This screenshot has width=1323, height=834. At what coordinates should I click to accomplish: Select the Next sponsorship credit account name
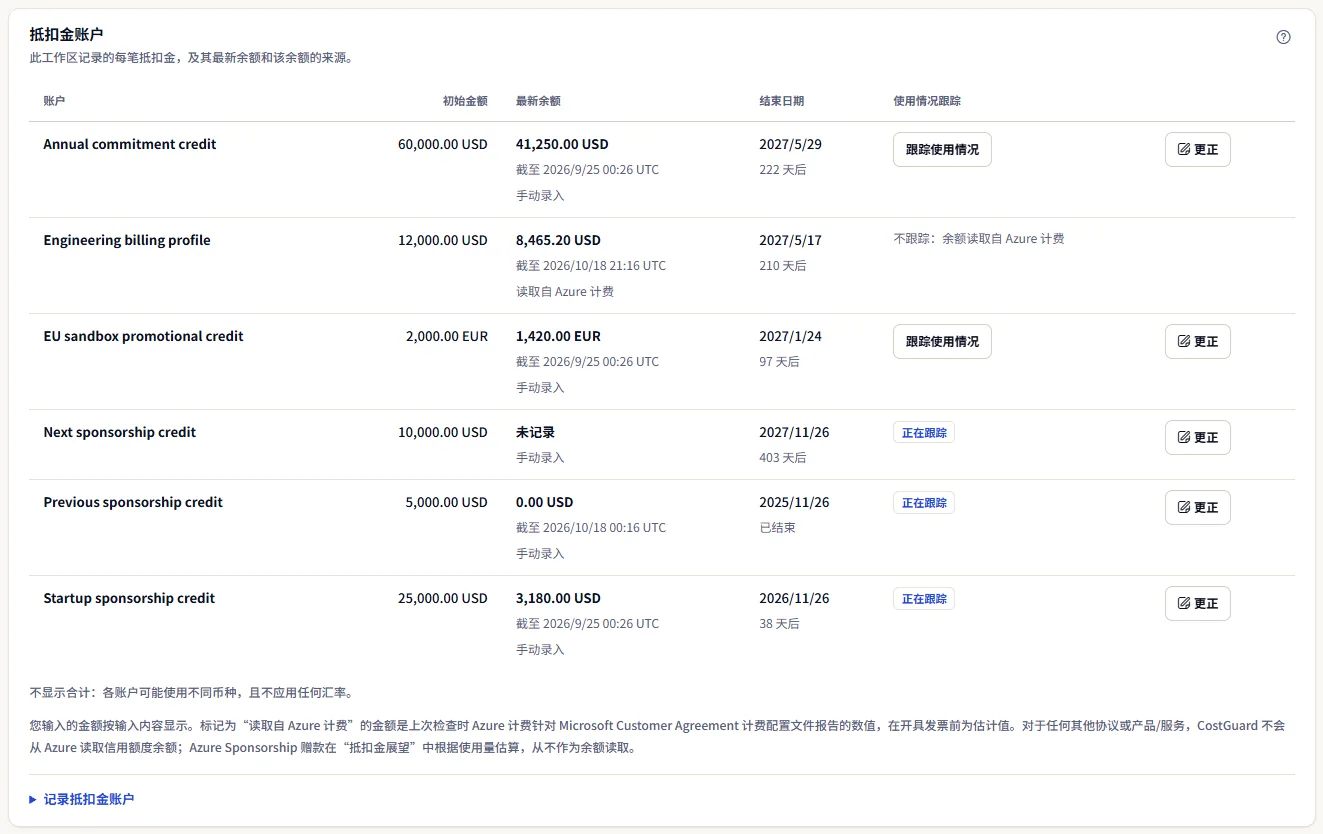(x=120, y=432)
